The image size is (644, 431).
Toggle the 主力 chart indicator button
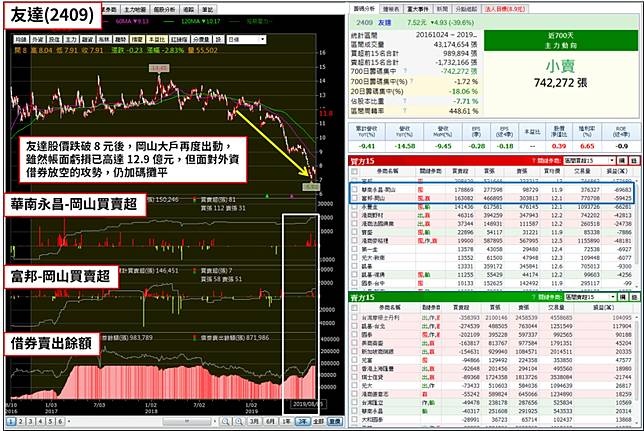[71, 39]
